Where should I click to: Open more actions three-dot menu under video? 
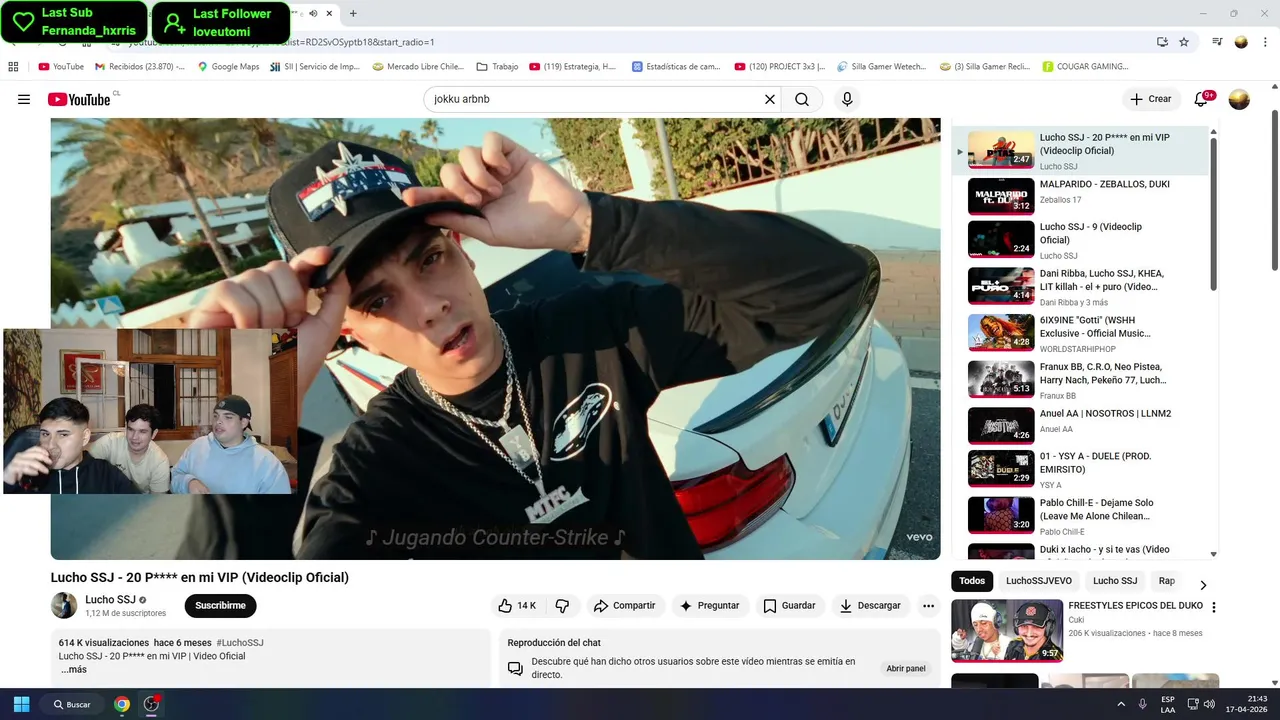tap(928, 605)
